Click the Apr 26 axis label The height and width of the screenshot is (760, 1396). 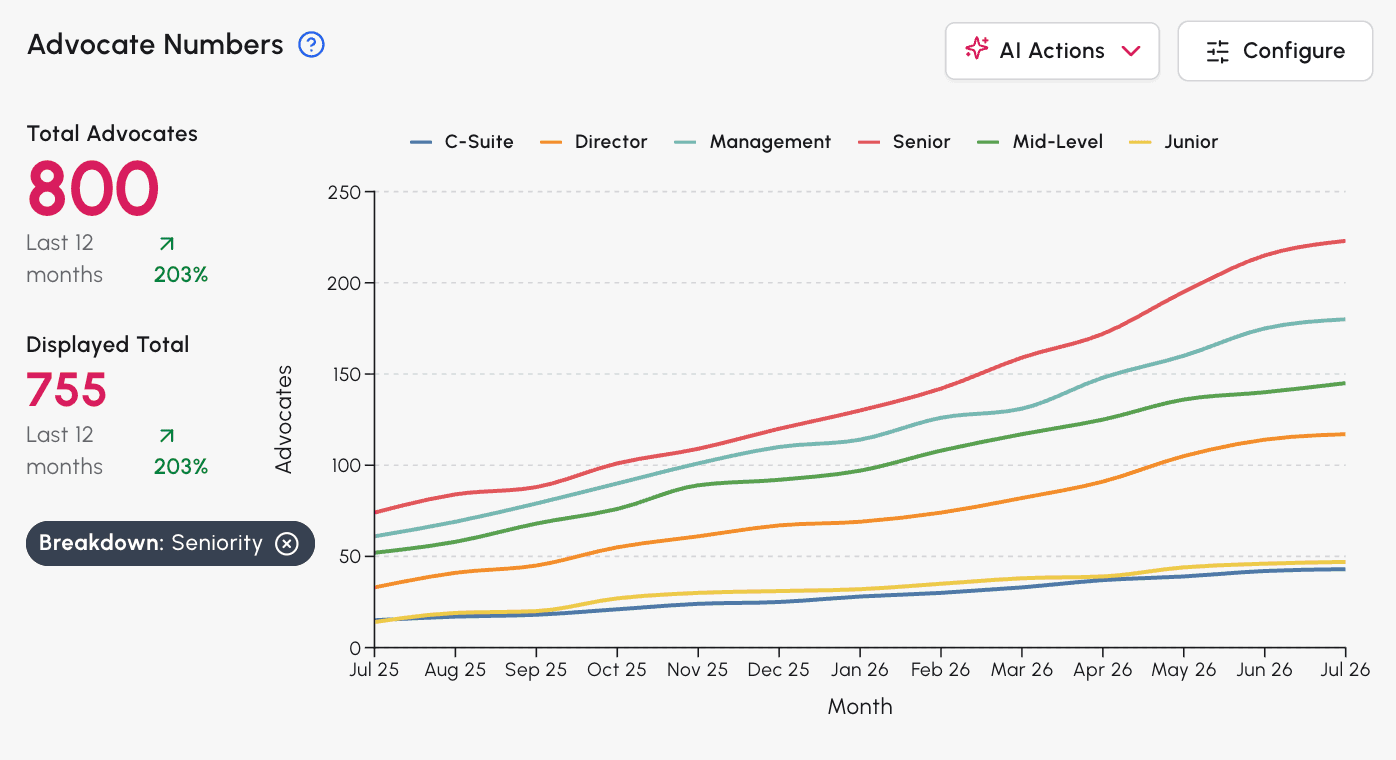(x=1103, y=670)
